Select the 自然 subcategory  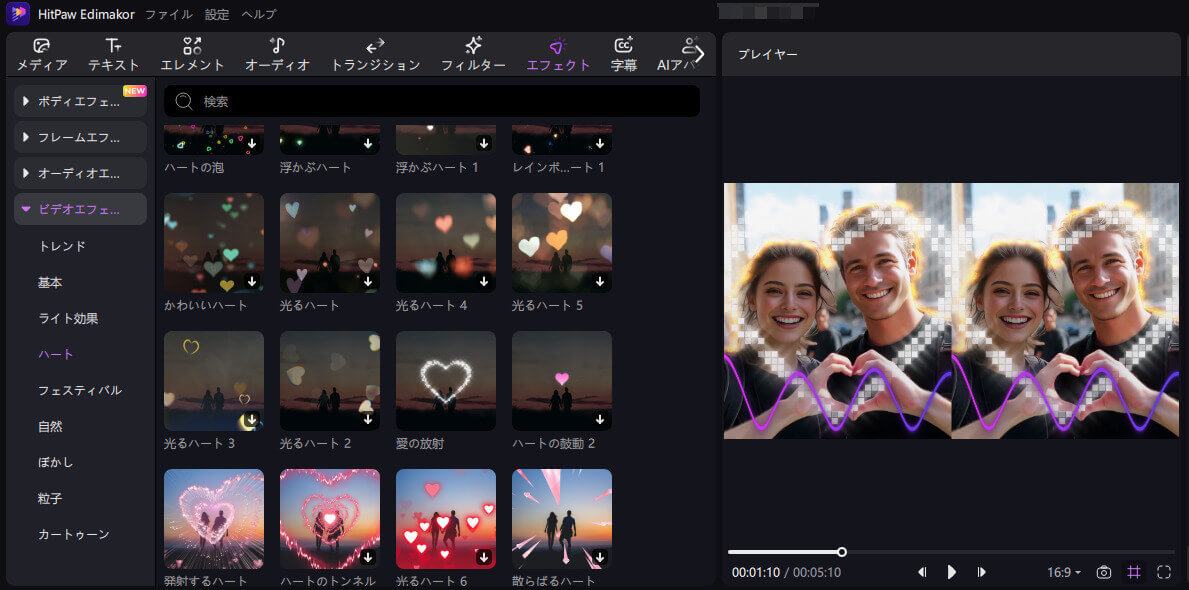point(50,427)
